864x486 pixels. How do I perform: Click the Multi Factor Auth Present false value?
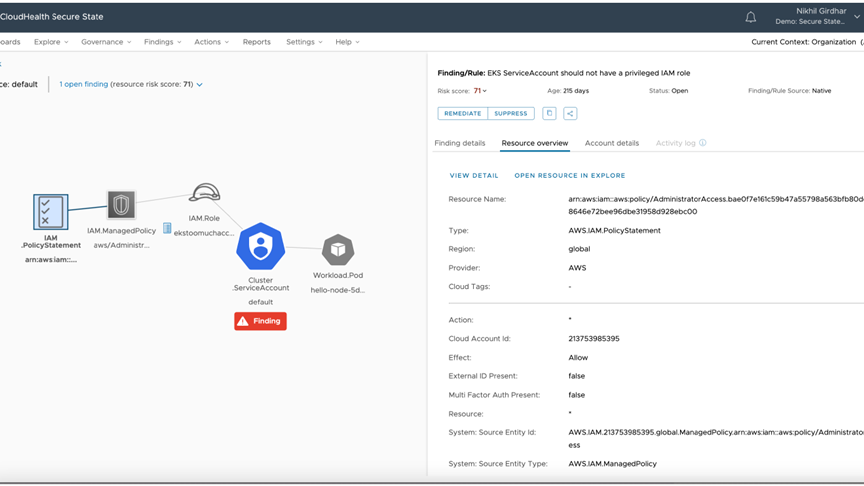(576, 395)
